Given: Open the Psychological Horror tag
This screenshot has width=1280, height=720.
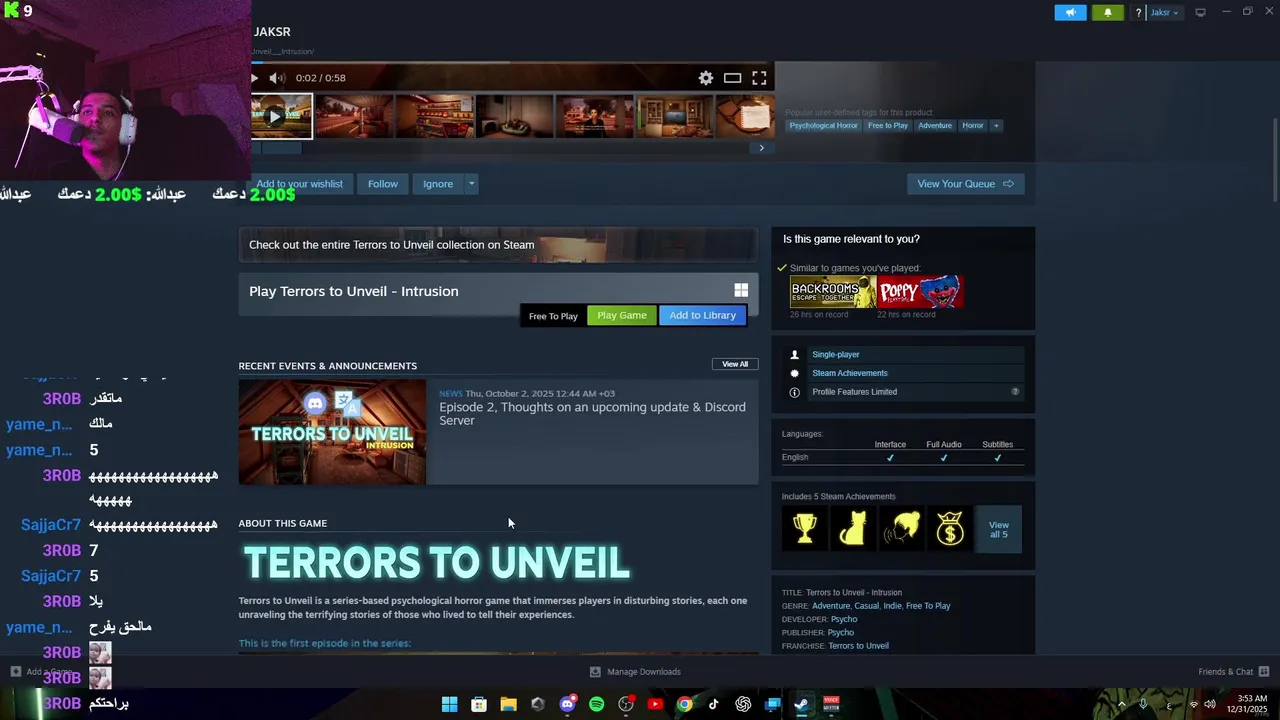Looking at the screenshot, I should click(823, 126).
